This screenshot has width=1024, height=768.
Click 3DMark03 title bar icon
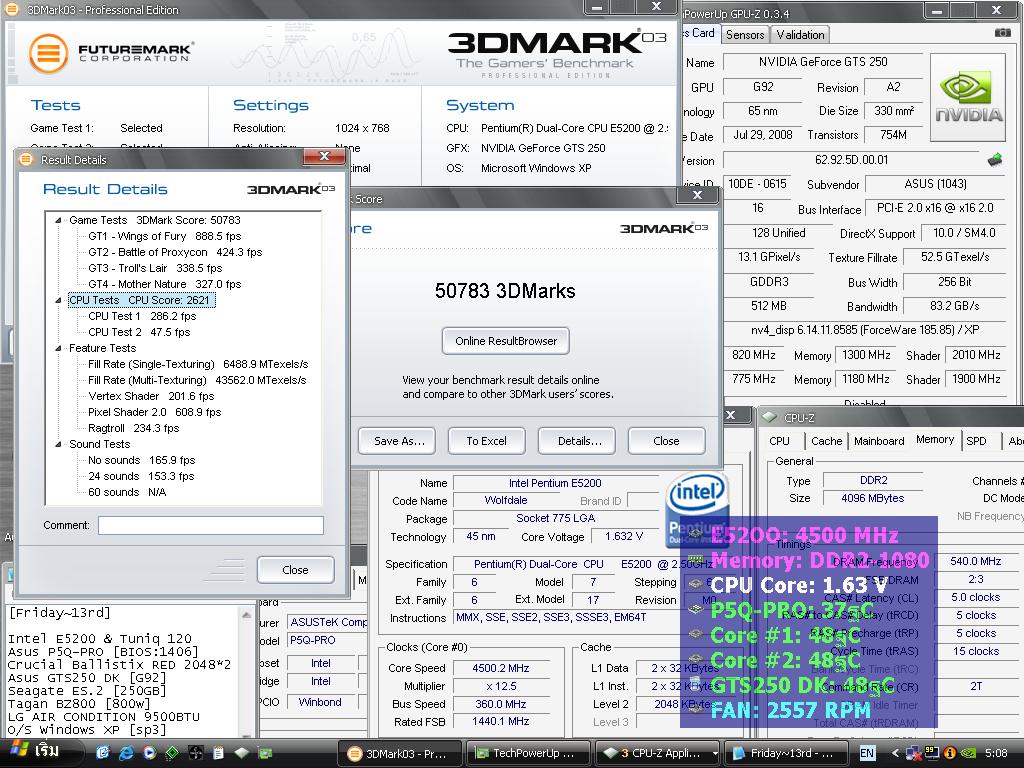13,10
